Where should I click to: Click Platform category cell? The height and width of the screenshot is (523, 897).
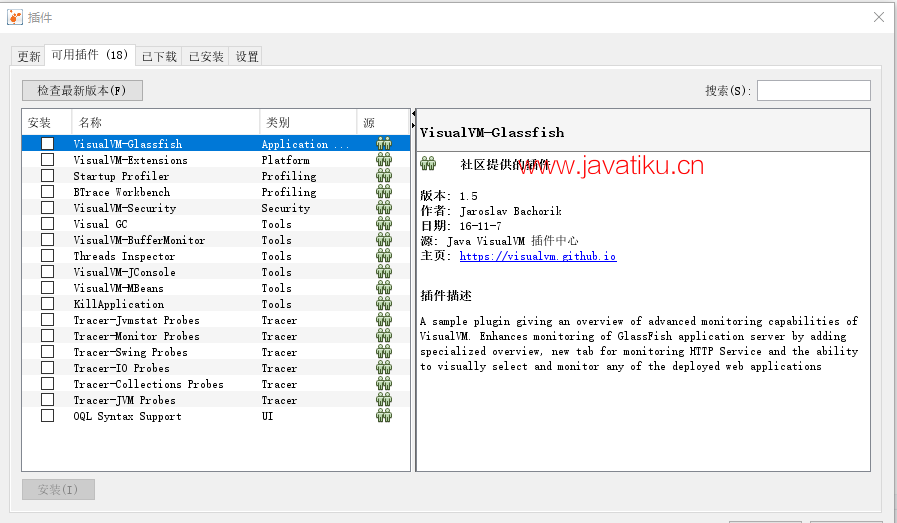coord(285,160)
